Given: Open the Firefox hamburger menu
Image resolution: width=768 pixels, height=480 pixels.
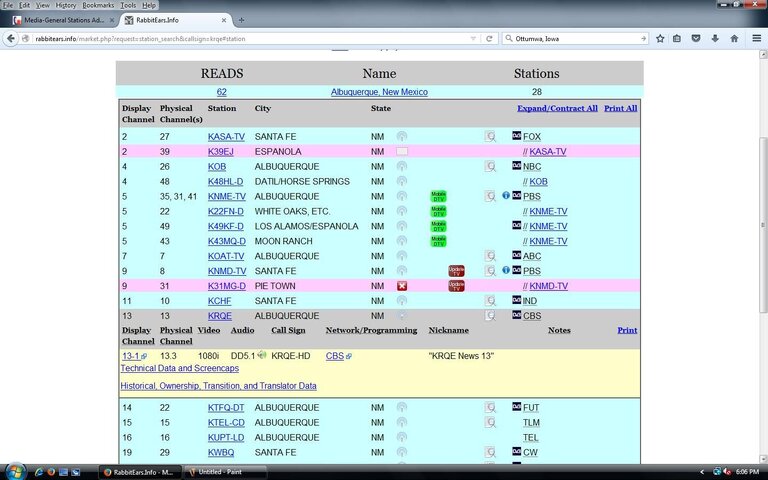Looking at the screenshot, I should click(756, 38).
